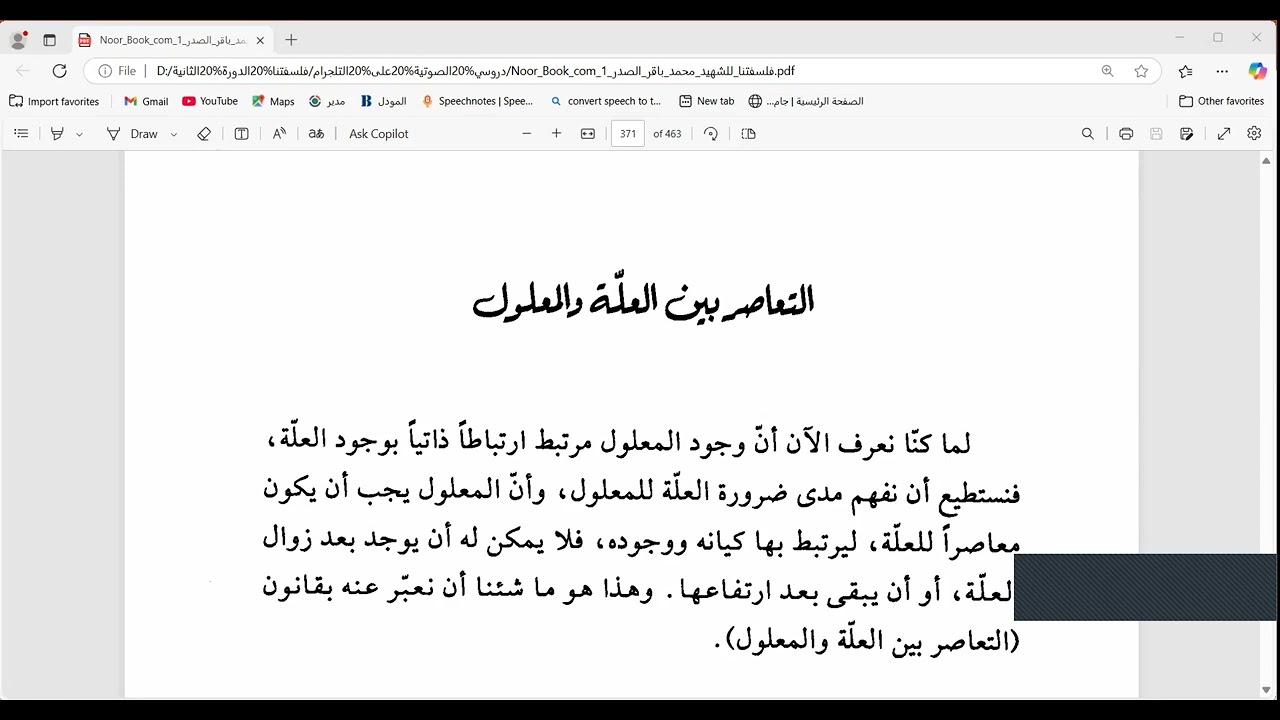Open Other favorites folder
The width and height of the screenshot is (1280, 720).
(x=1221, y=101)
